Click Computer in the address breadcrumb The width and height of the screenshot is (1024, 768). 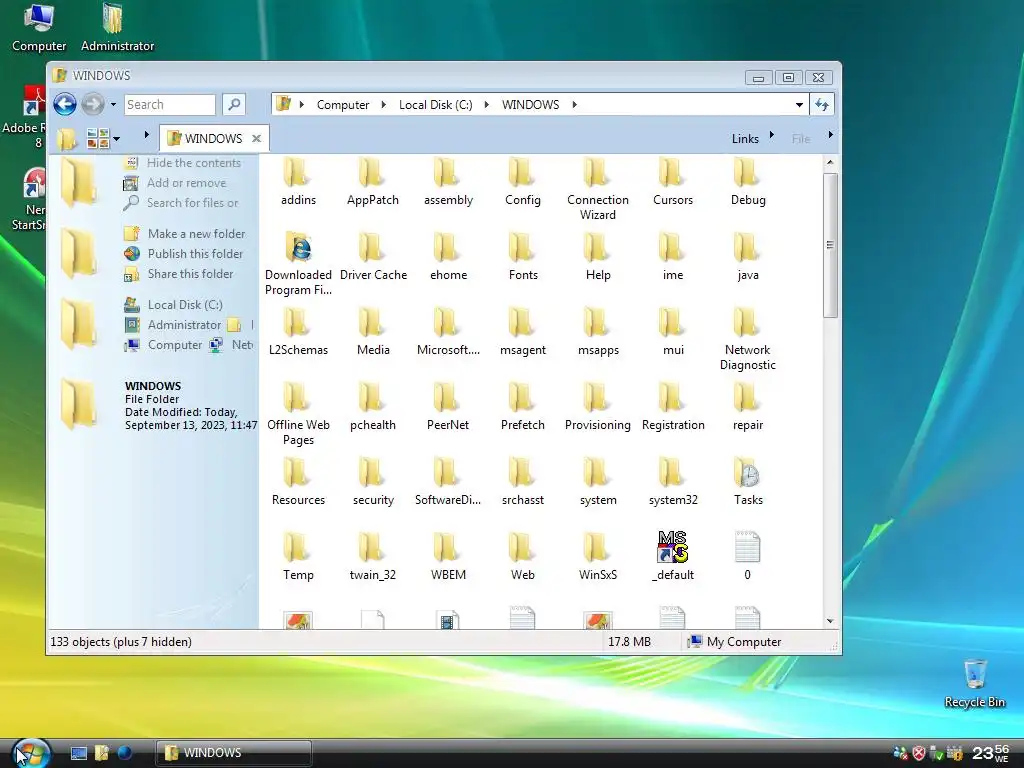point(343,104)
